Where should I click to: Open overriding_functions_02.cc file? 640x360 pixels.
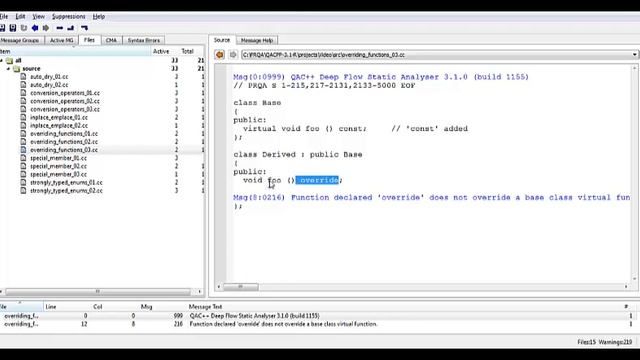point(64,142)
